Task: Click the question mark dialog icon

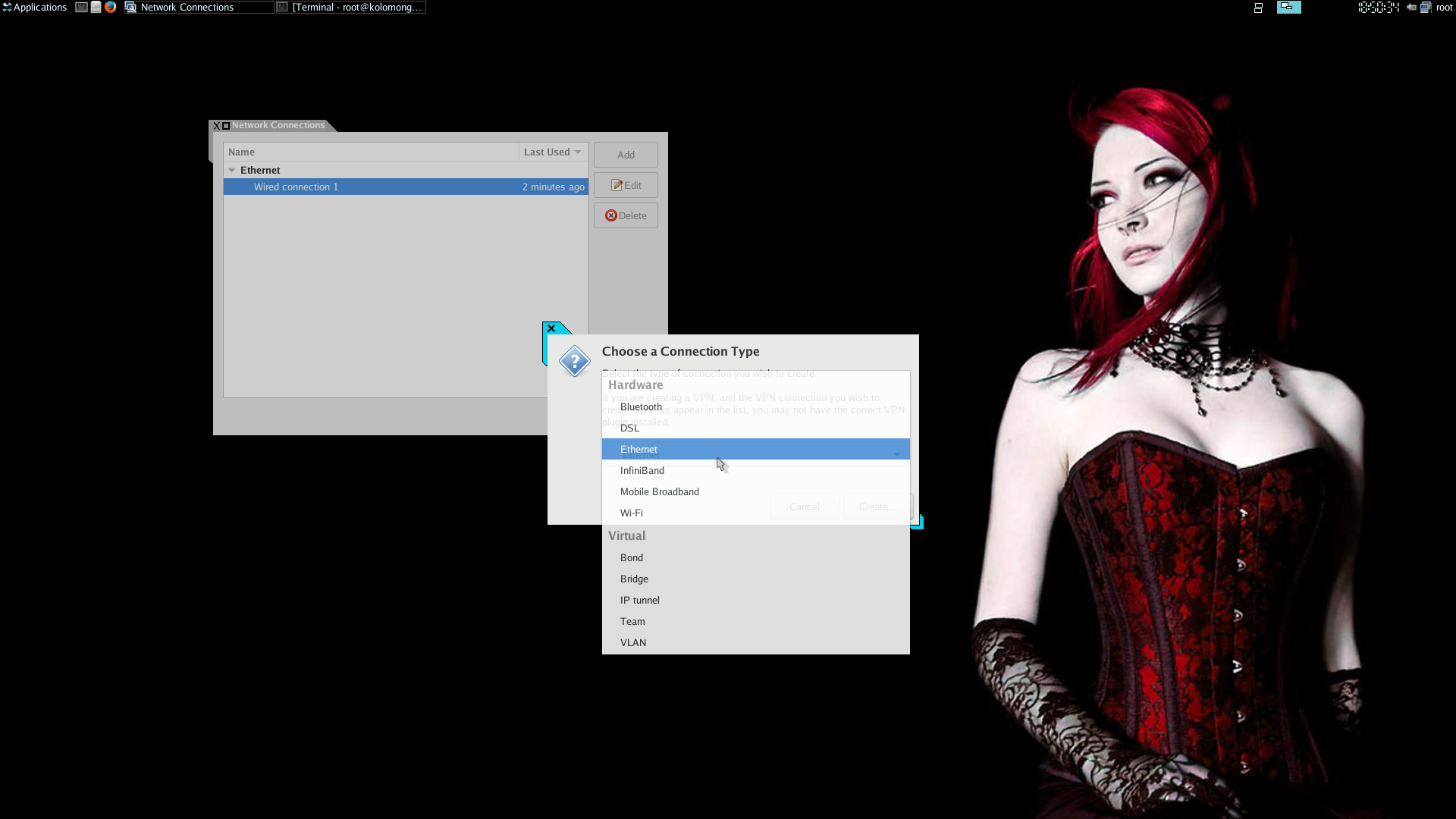Action: 575,361
